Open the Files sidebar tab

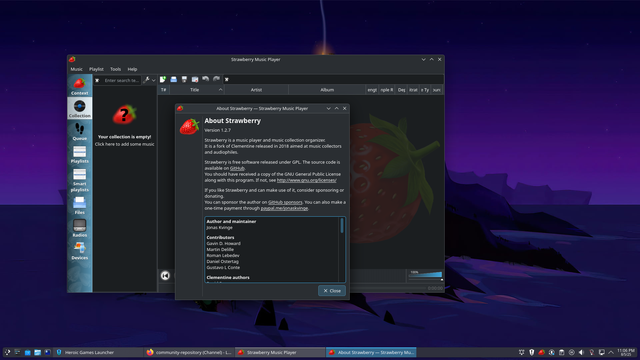click(80, 205)
